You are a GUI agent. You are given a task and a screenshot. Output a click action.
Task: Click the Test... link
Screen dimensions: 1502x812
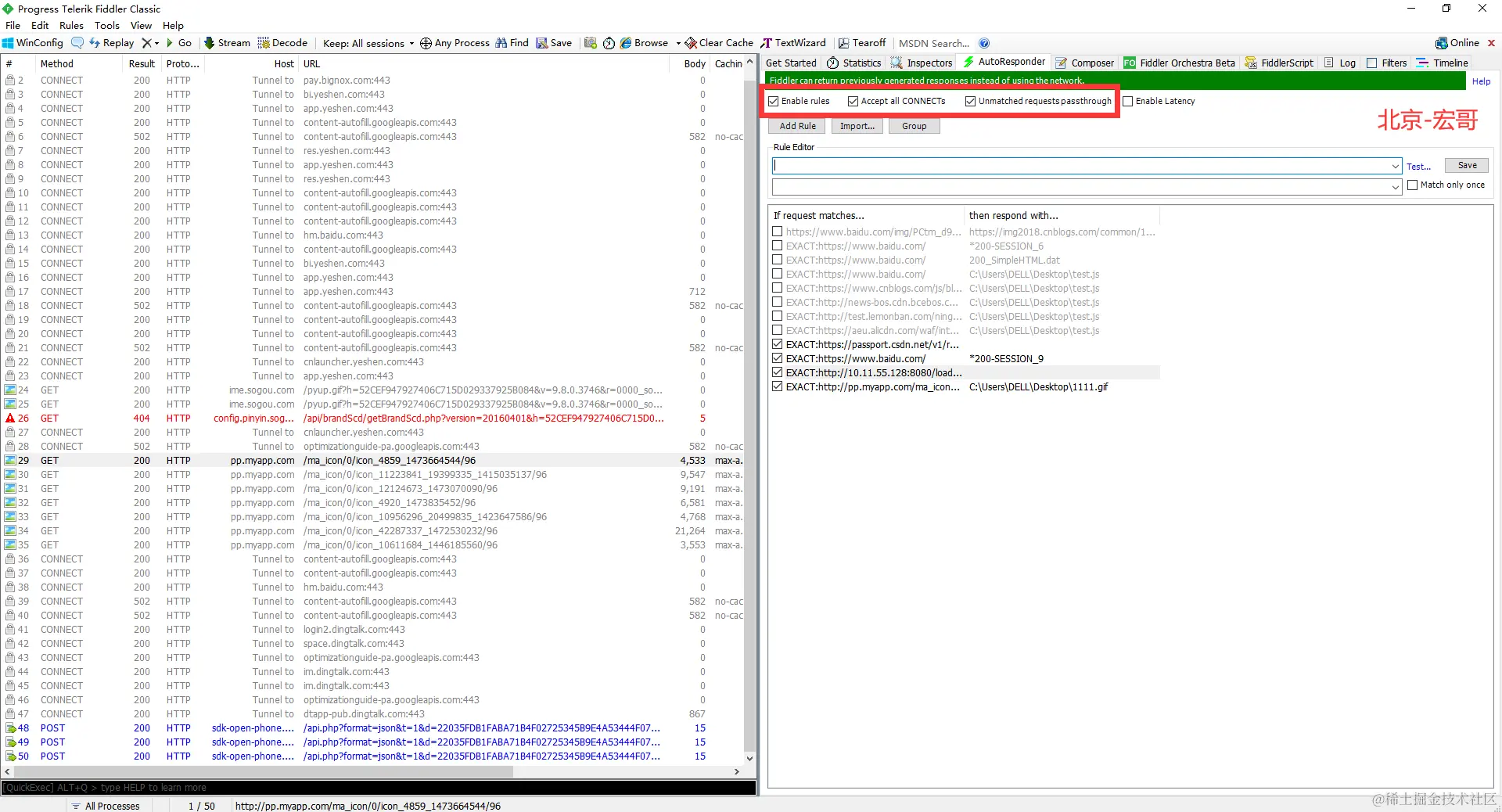(x=1418, y=167)
